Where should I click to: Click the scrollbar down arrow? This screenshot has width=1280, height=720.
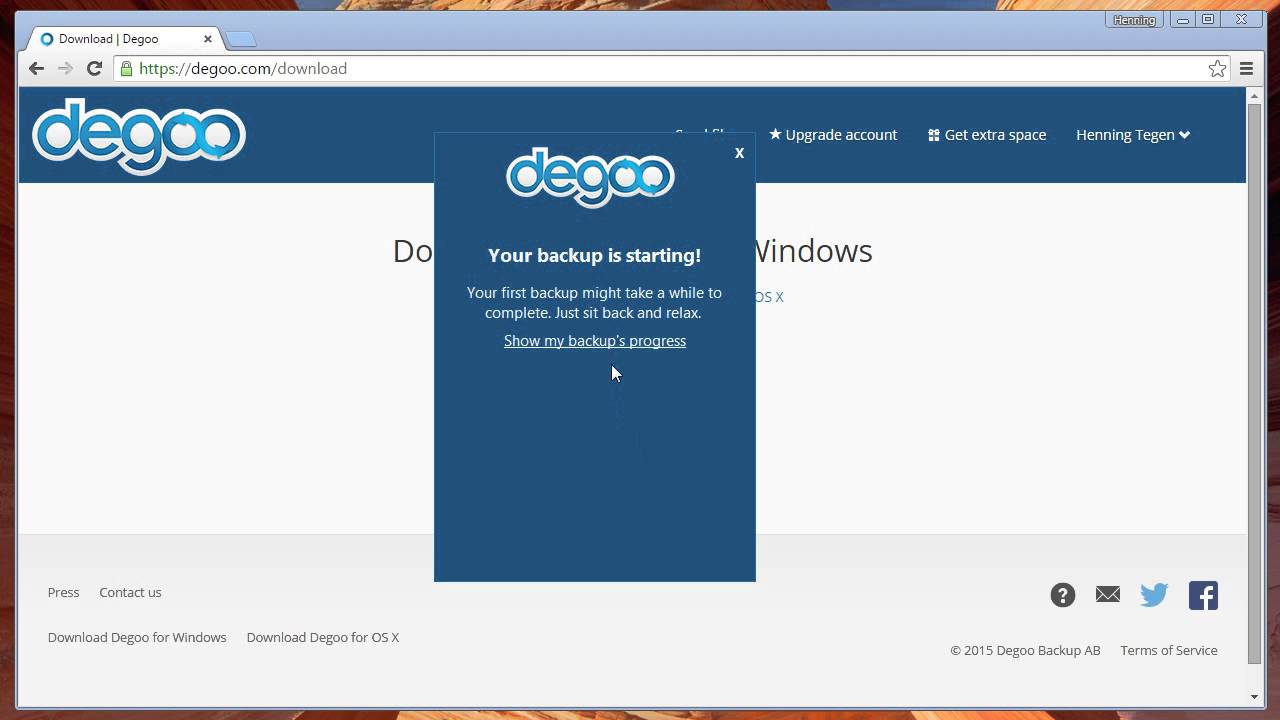click(1254, 697)
